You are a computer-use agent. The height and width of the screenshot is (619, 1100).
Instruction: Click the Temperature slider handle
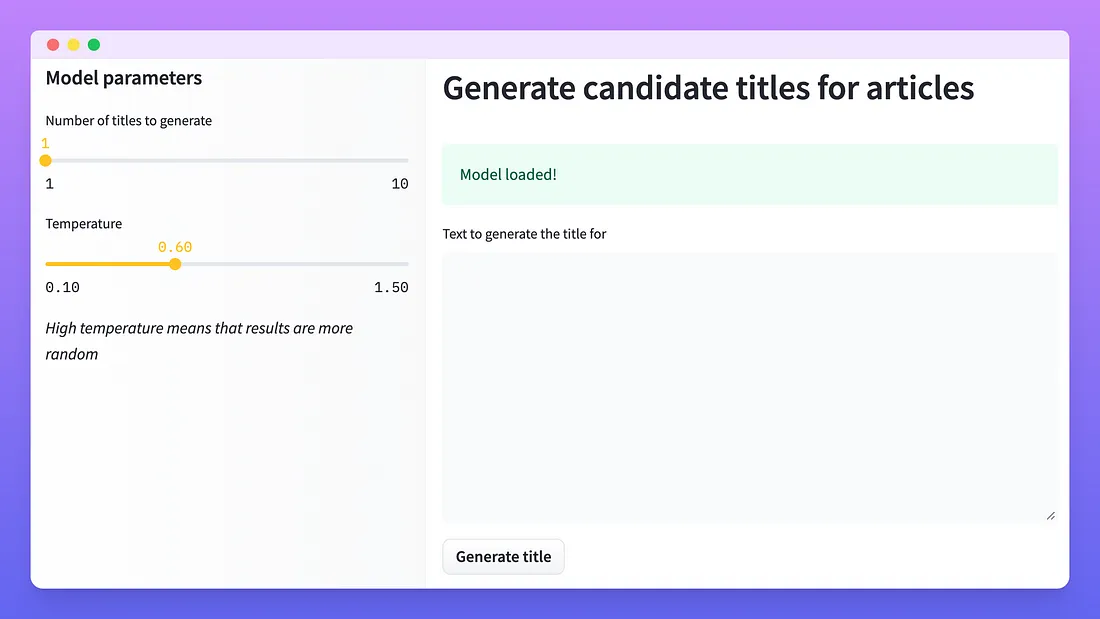pyautogui.click(x=175, y=264)
